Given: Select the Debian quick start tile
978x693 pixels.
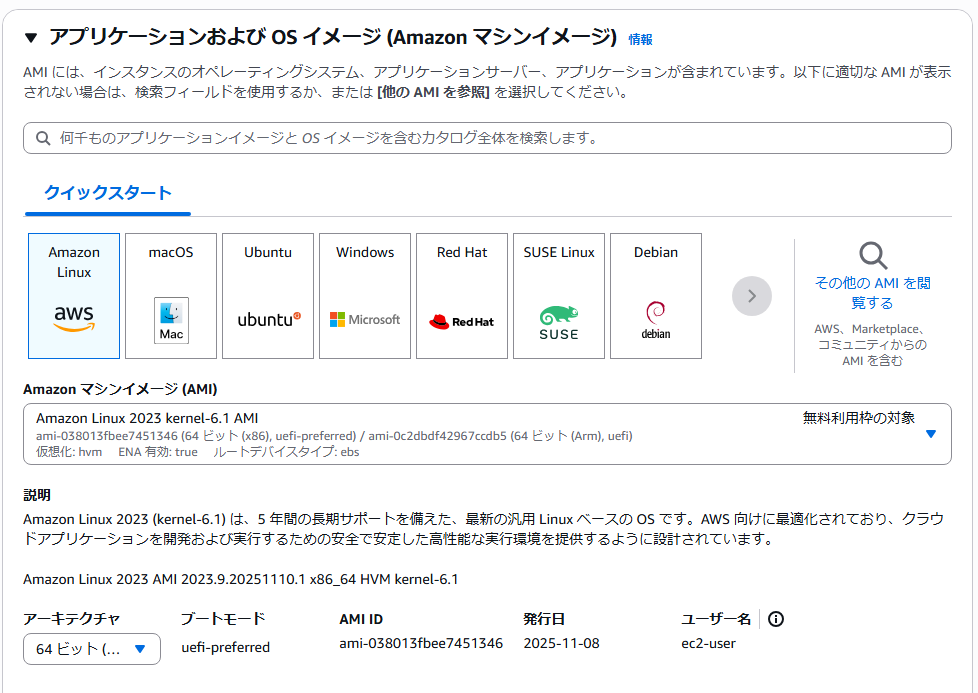Looking at the screenshot, I should point(656,296).
